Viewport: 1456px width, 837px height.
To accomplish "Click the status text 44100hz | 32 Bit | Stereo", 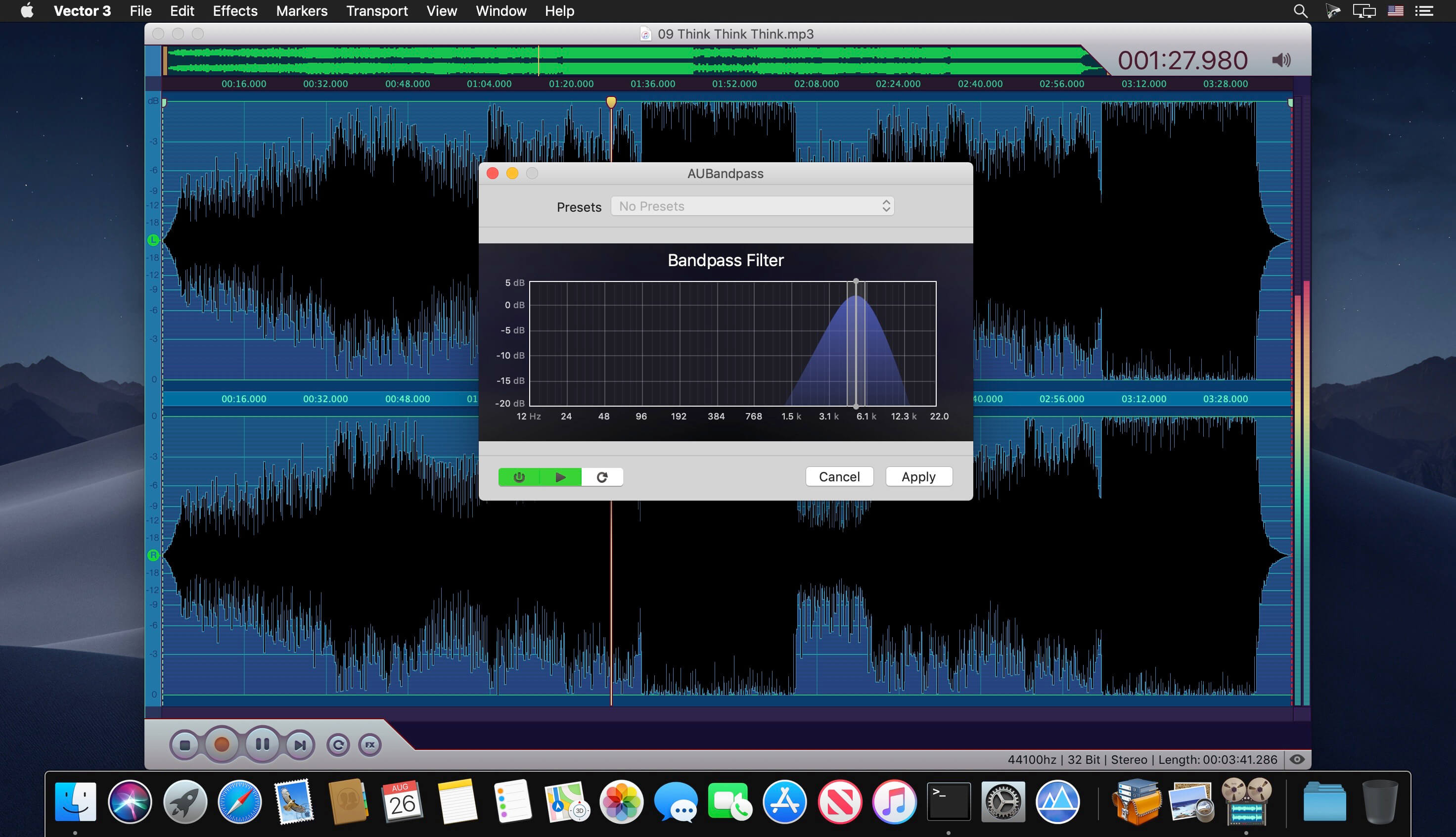I will (x=1077, y=759).
